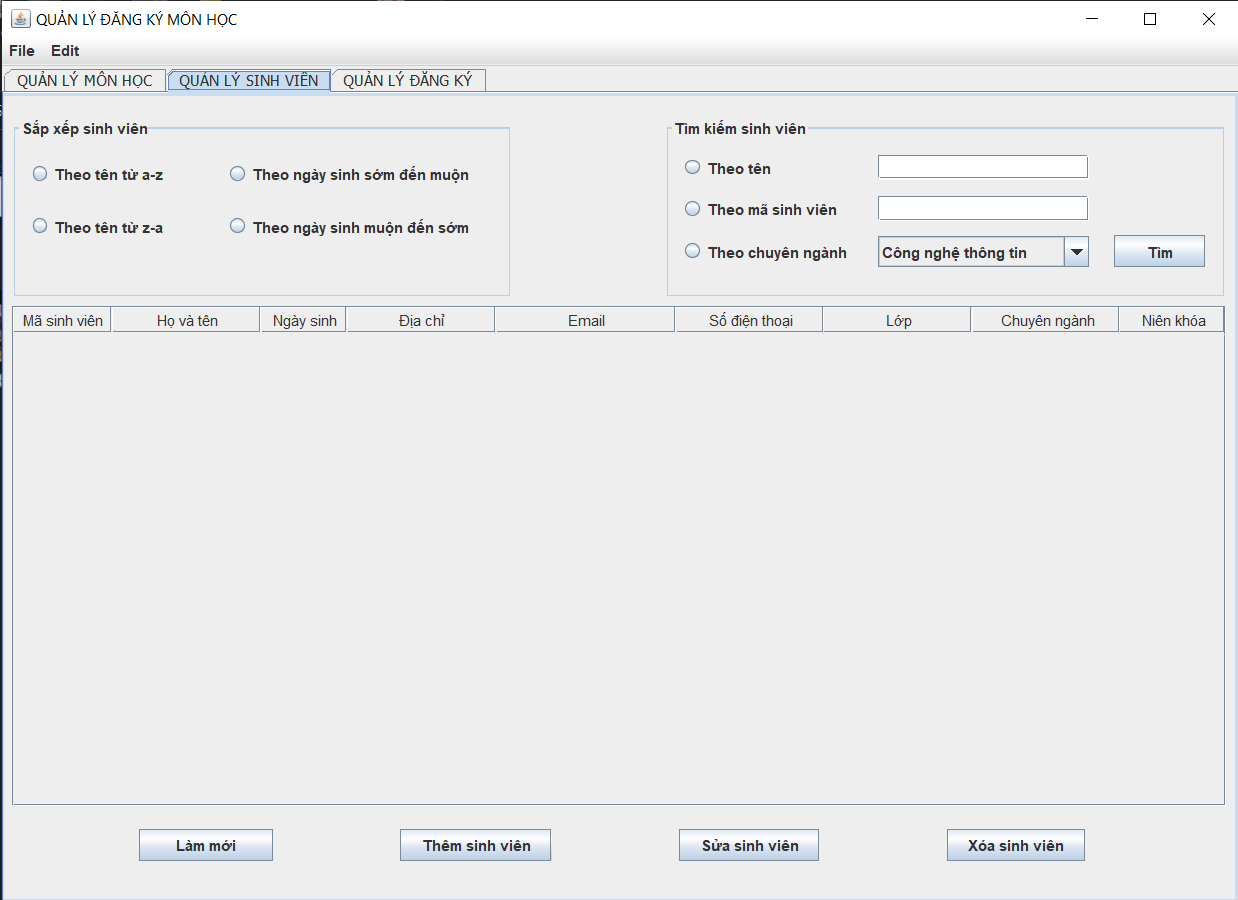1238x900 pixels.
Task: Click the 'Mã sinh viên' column header
Action: click(x=62, y=320)
